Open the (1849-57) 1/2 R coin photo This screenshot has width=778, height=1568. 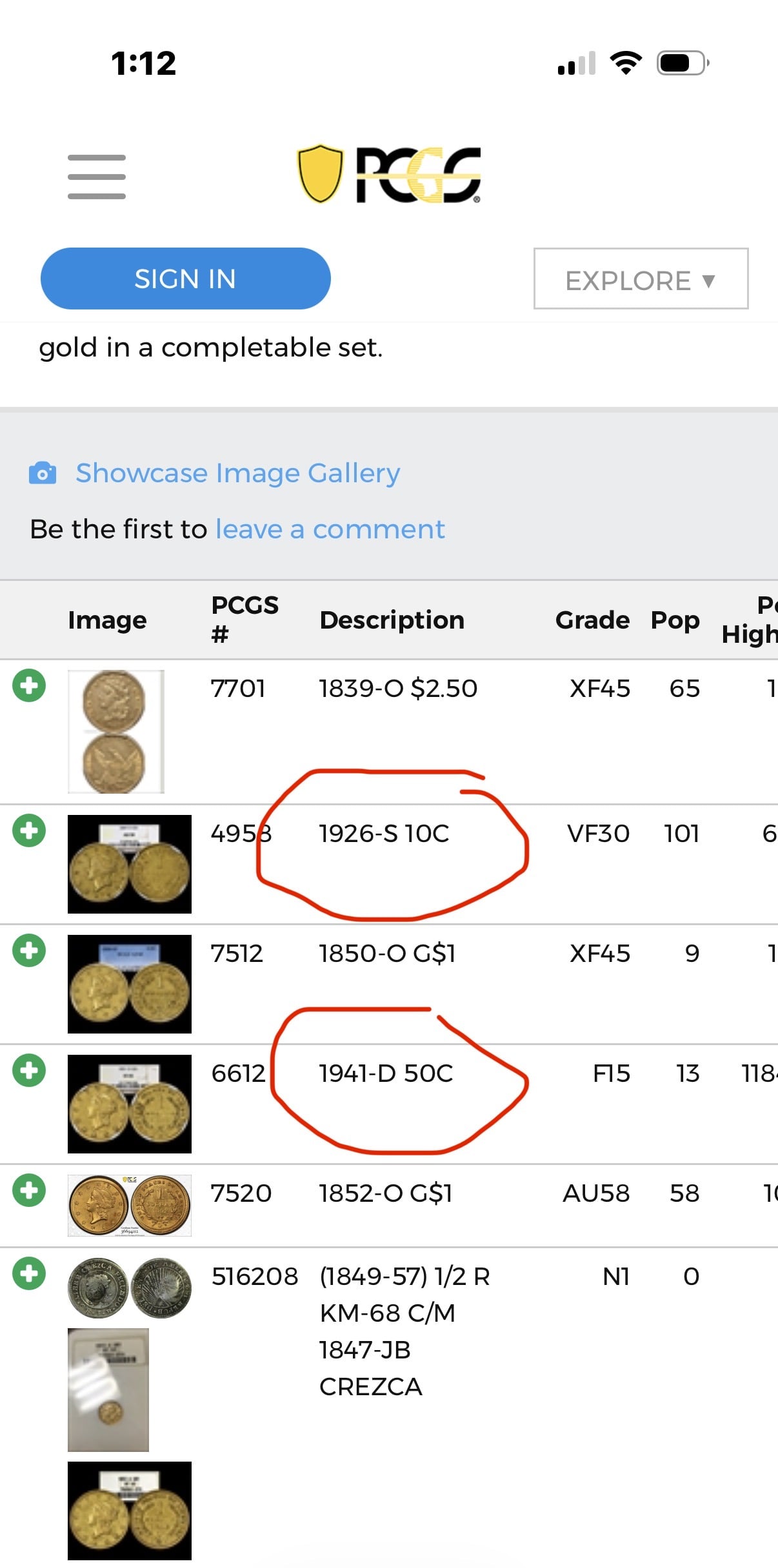[130, 1288]
